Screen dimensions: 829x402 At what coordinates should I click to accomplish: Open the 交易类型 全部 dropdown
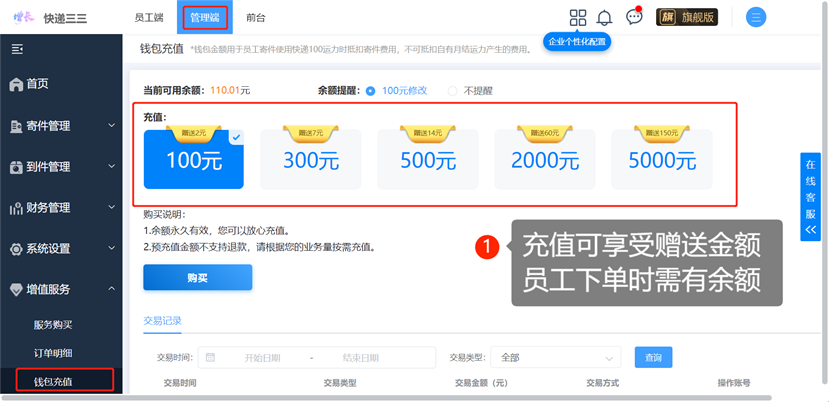[x=556, y=358]
